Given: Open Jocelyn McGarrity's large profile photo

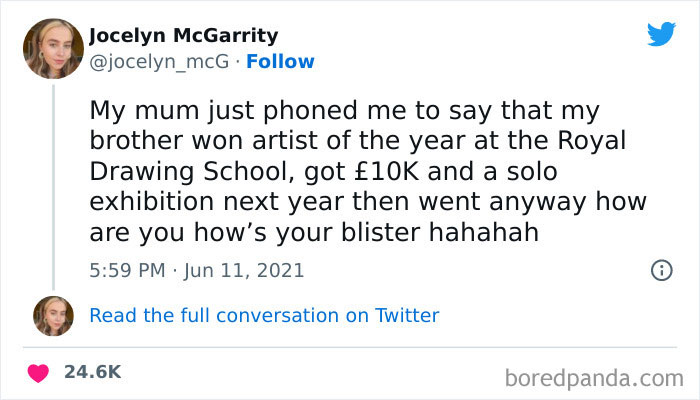Looking at the screenshot, I should 53,48.
